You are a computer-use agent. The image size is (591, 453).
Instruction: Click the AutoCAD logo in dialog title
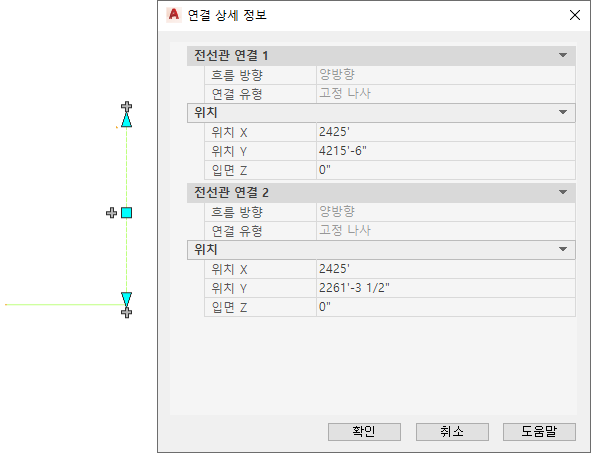coord(174,15)
